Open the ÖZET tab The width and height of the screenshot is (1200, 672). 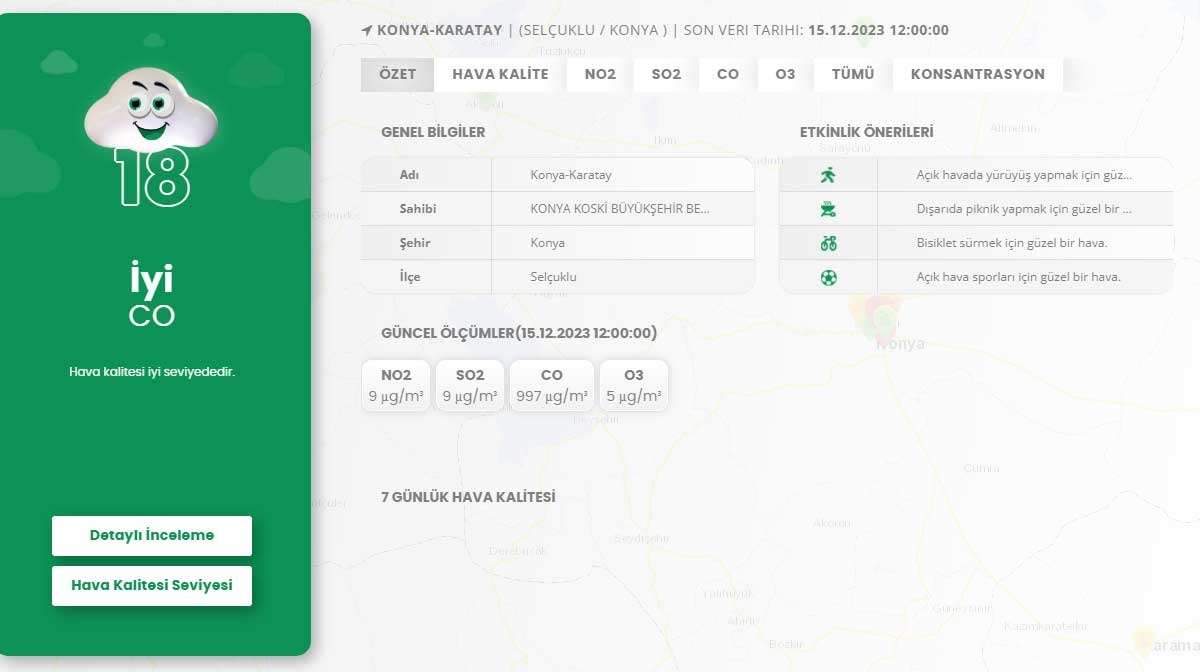click(397, 74)
